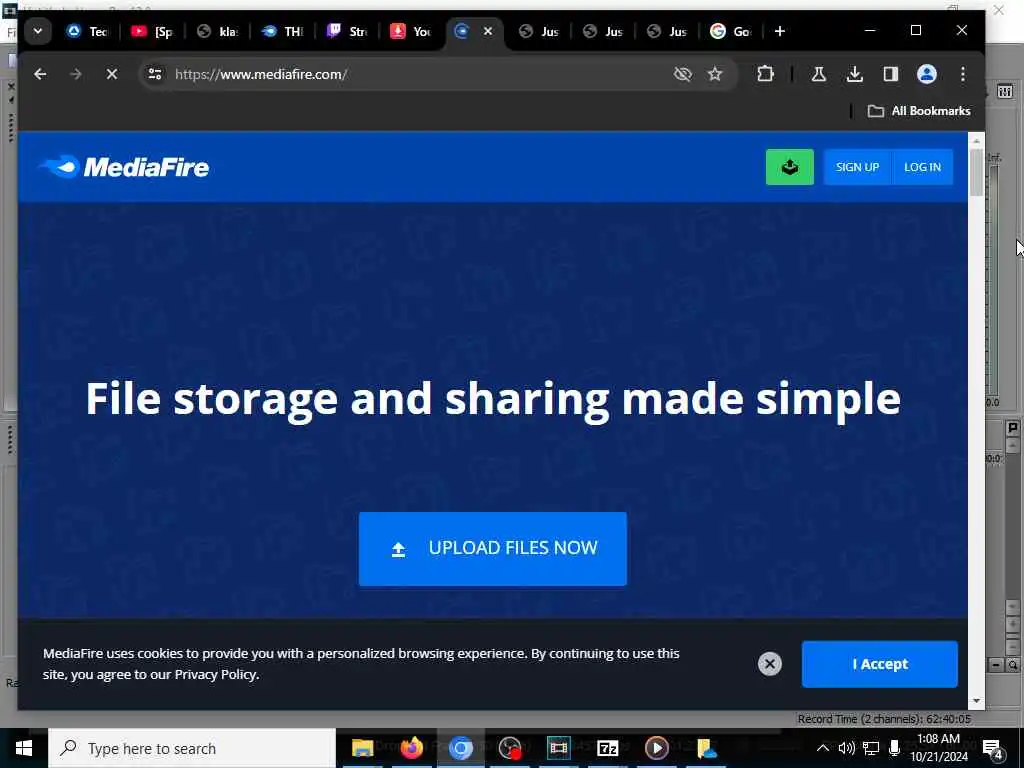The height and width of the screenshot is (768, 1024).
Task: Switch to the YouTube '[Sp' tab
Action: click(152, 31)
